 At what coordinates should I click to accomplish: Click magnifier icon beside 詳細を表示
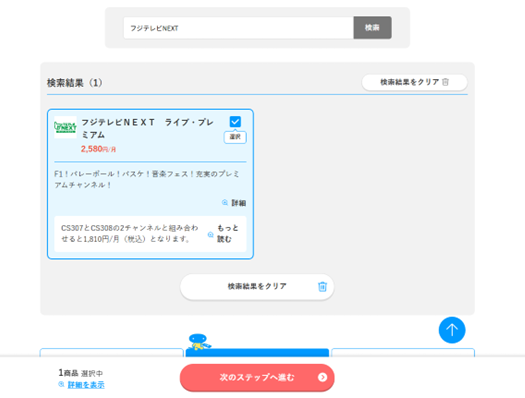61,384
